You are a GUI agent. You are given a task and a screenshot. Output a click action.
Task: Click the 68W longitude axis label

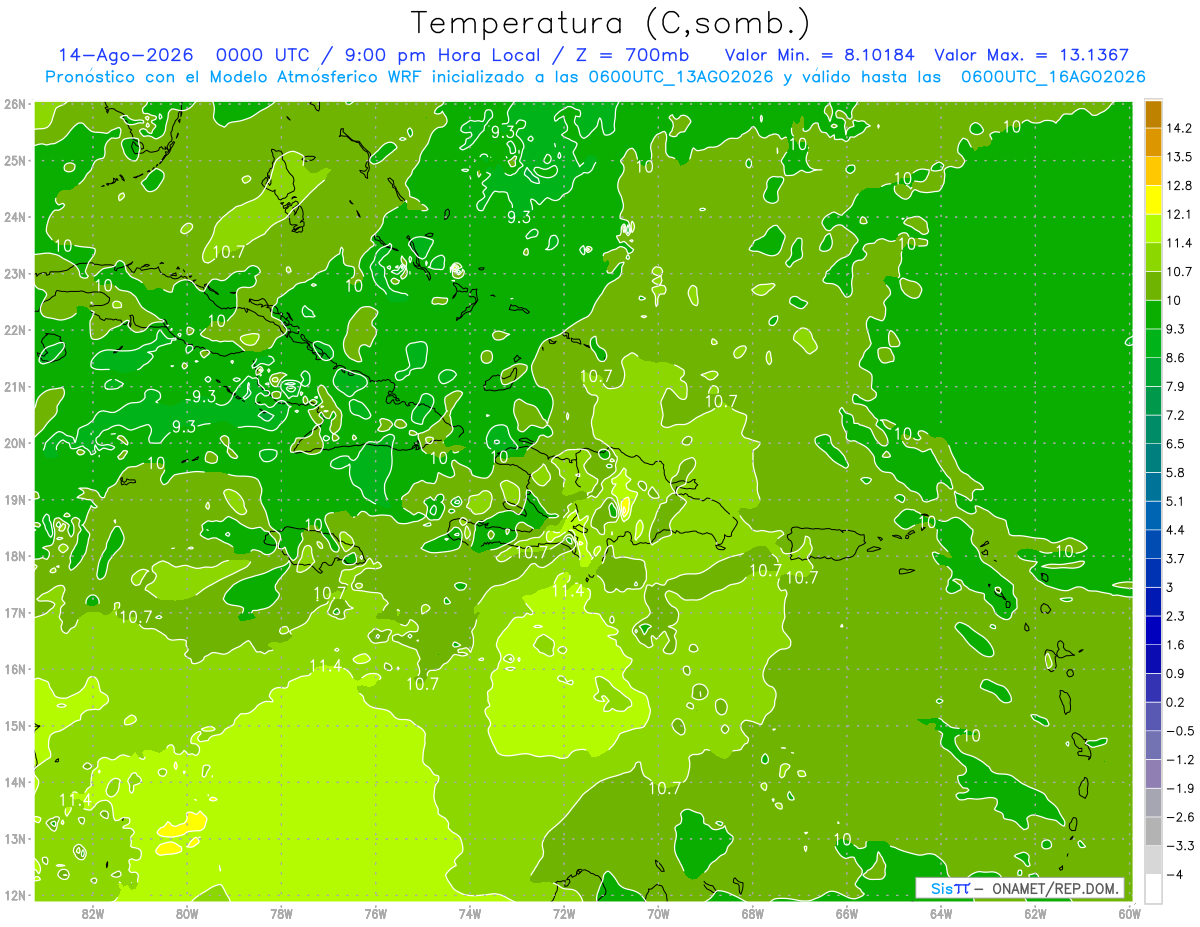click(752, 913)
